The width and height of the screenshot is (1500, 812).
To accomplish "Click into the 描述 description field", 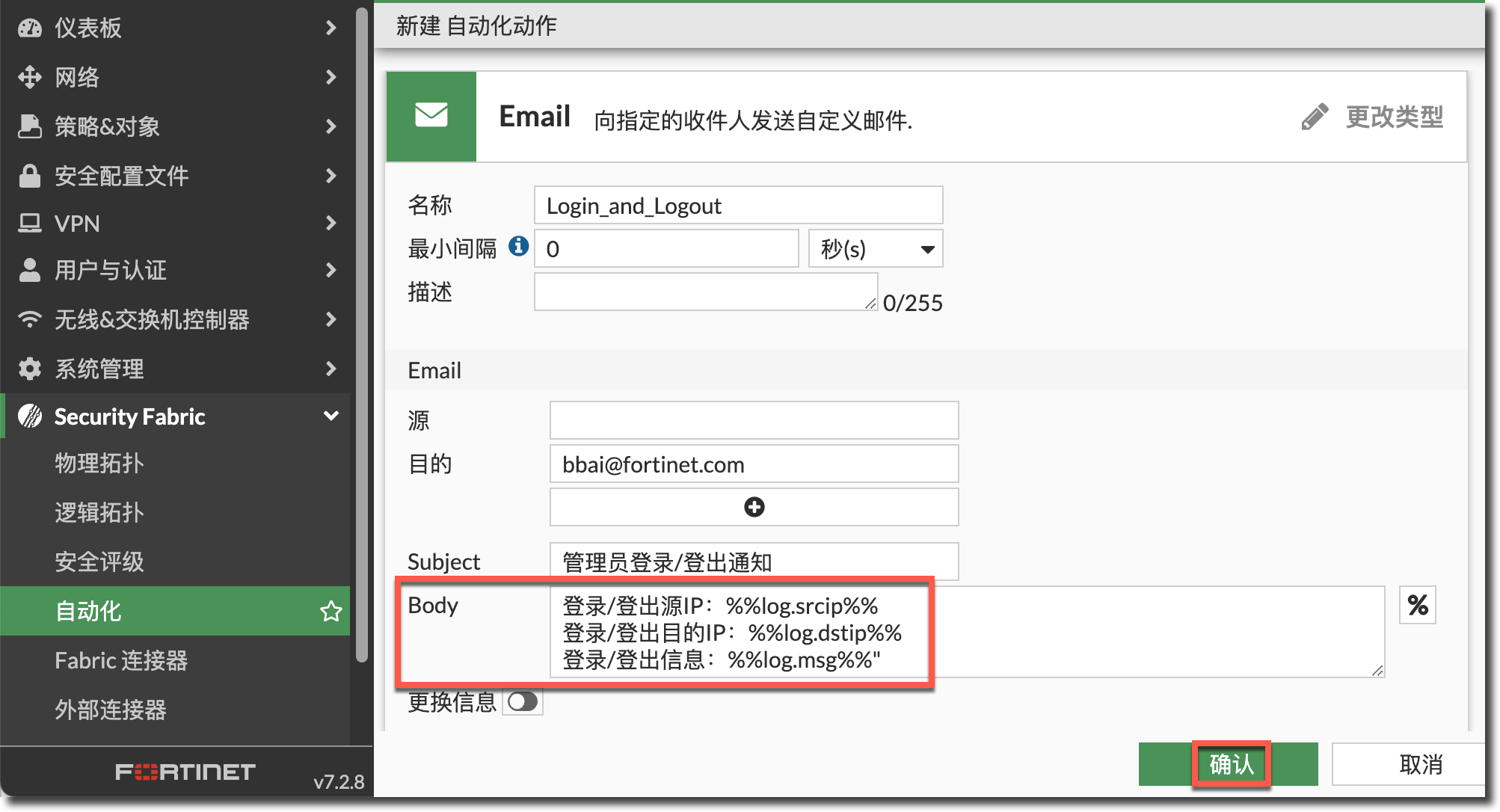I will 704,292.
